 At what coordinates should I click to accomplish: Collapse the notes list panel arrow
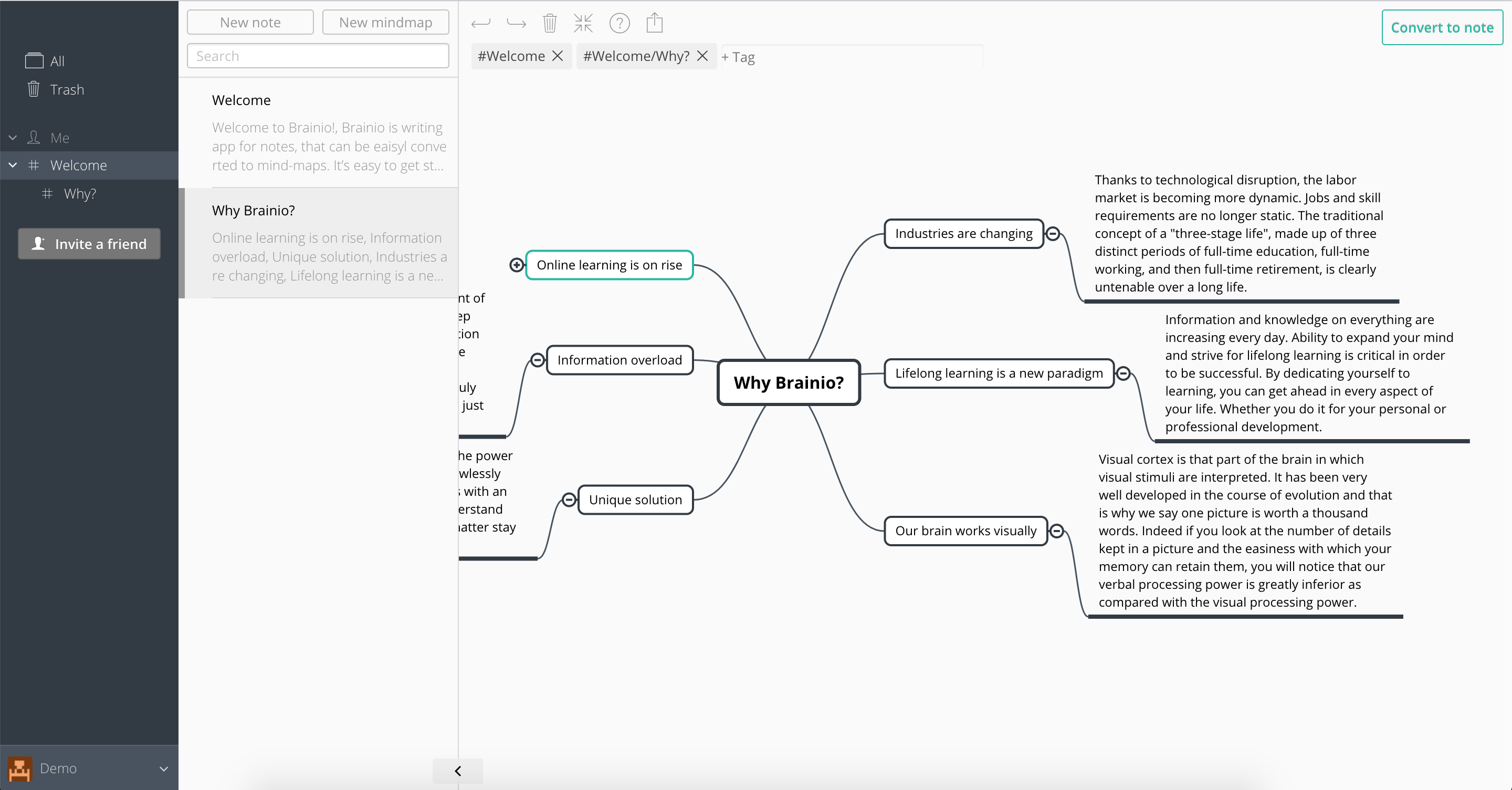(458, 771)
